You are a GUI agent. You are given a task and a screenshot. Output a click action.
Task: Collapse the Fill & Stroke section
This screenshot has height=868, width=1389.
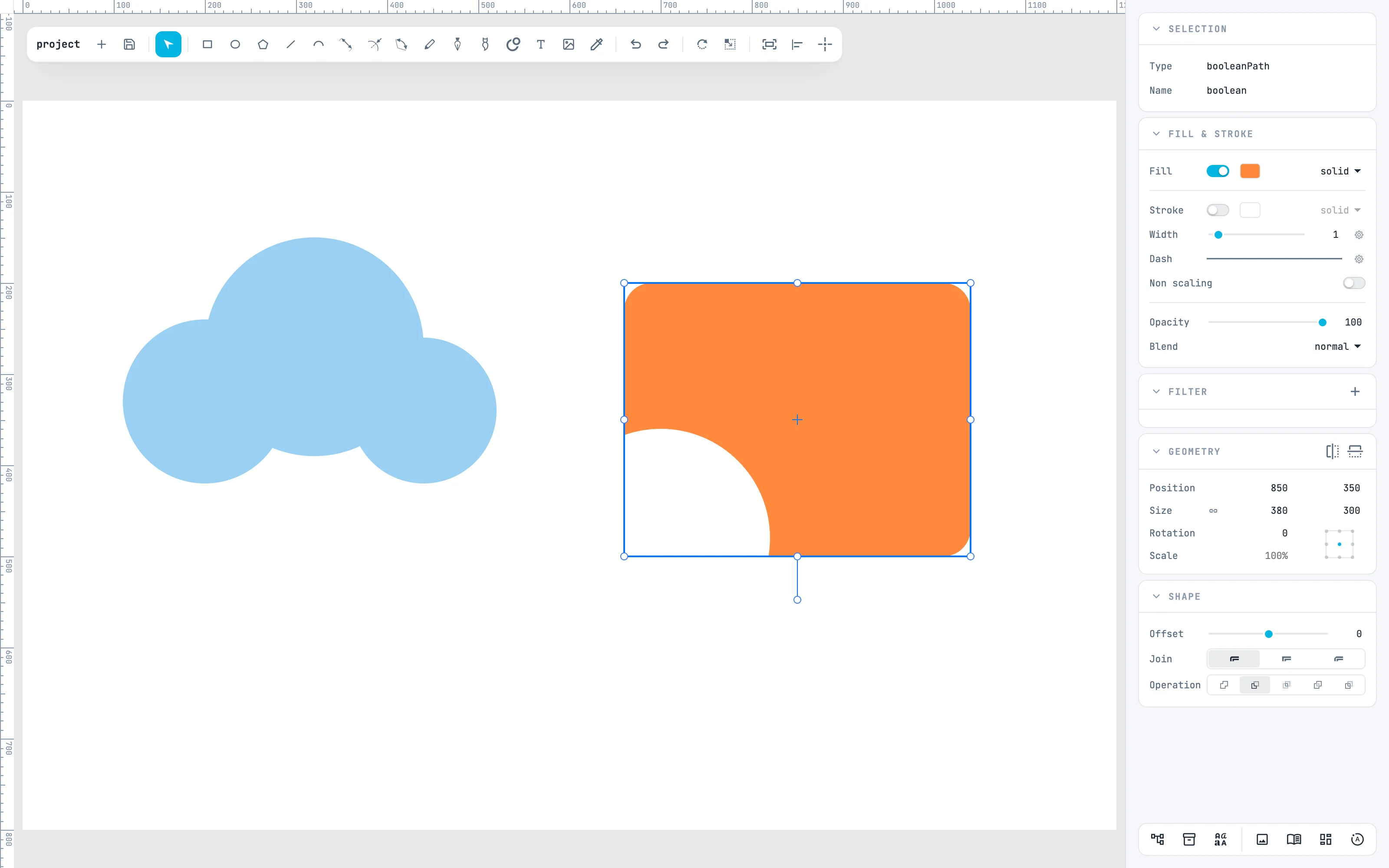coord(1156,134)
